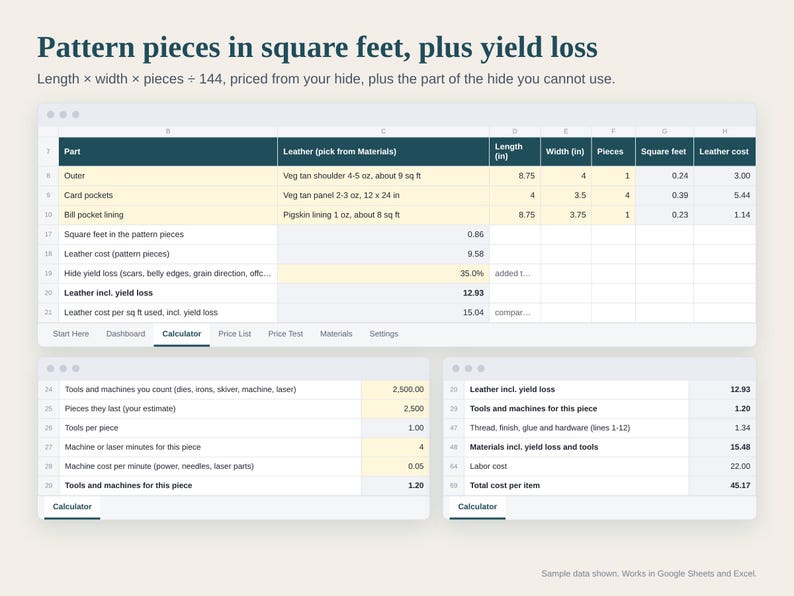Viewport: 794px width, 596px height.
Task: Switch to the Dashboard sheet tab
Action: pyautogui.click(x=126, y=334)
